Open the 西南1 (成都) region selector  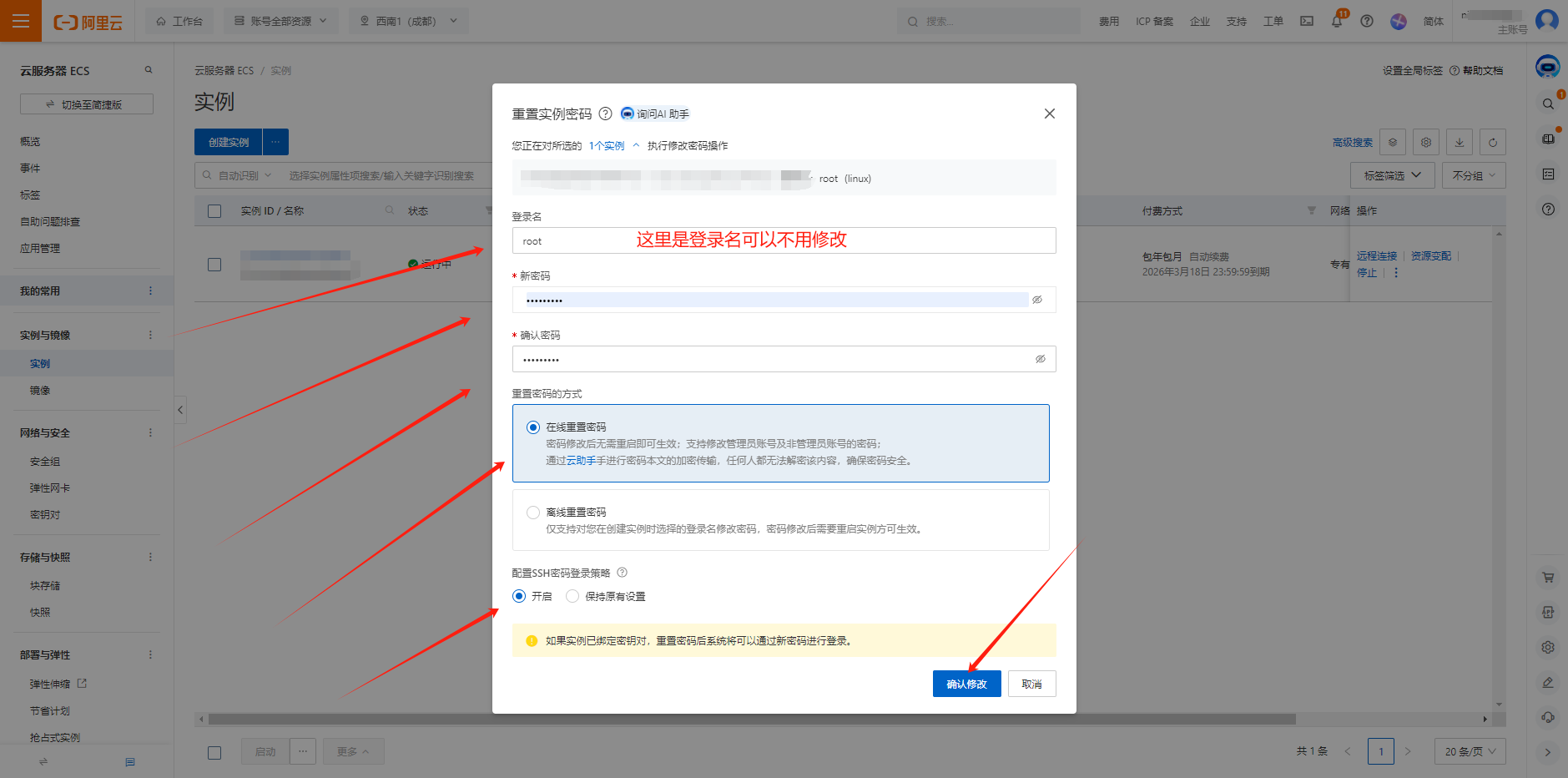[408, 21]
